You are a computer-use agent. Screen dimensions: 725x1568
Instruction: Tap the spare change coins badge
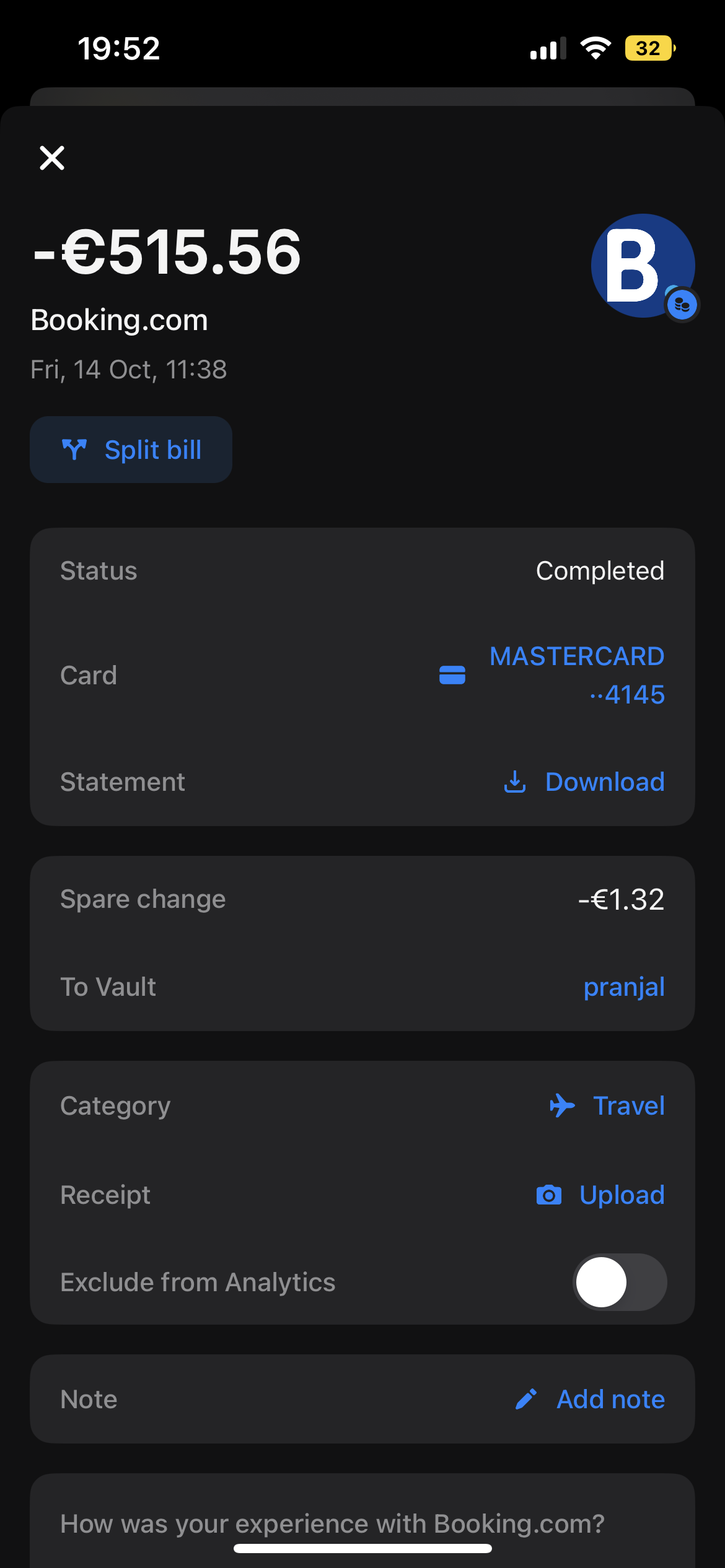[682, 305]
